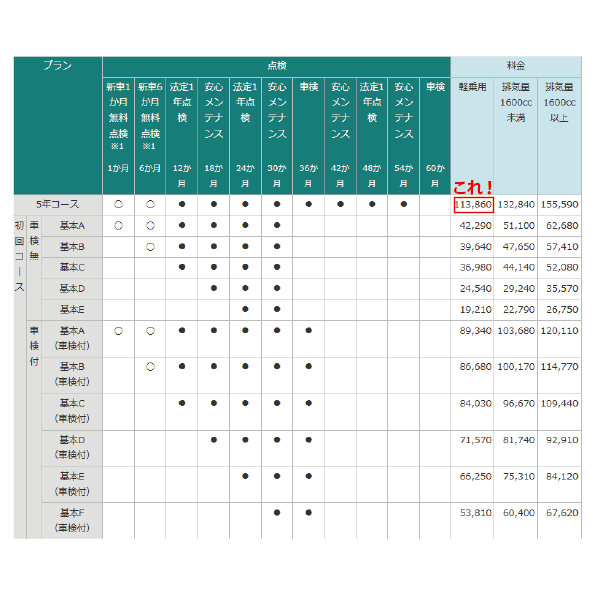Click the price 67,620 in last row
596x596 pixels.
(562, 513)
